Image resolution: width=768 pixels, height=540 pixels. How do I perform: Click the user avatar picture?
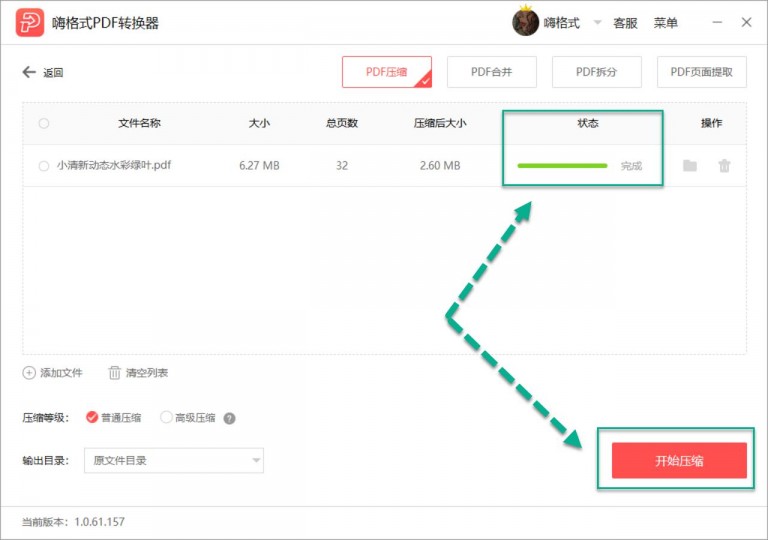click(526, 23)
